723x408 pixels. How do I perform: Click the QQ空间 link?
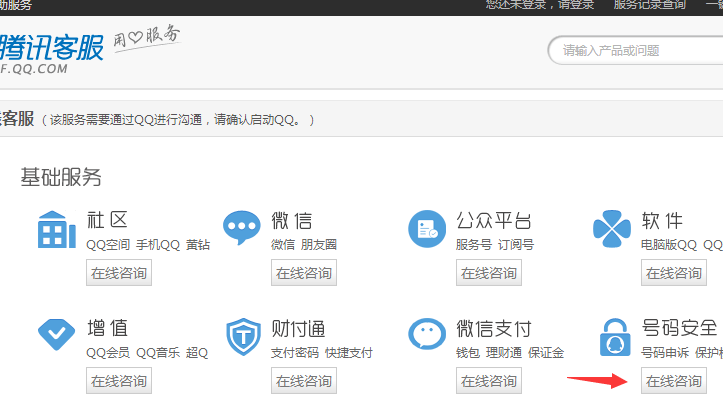(x=108, y=244)
